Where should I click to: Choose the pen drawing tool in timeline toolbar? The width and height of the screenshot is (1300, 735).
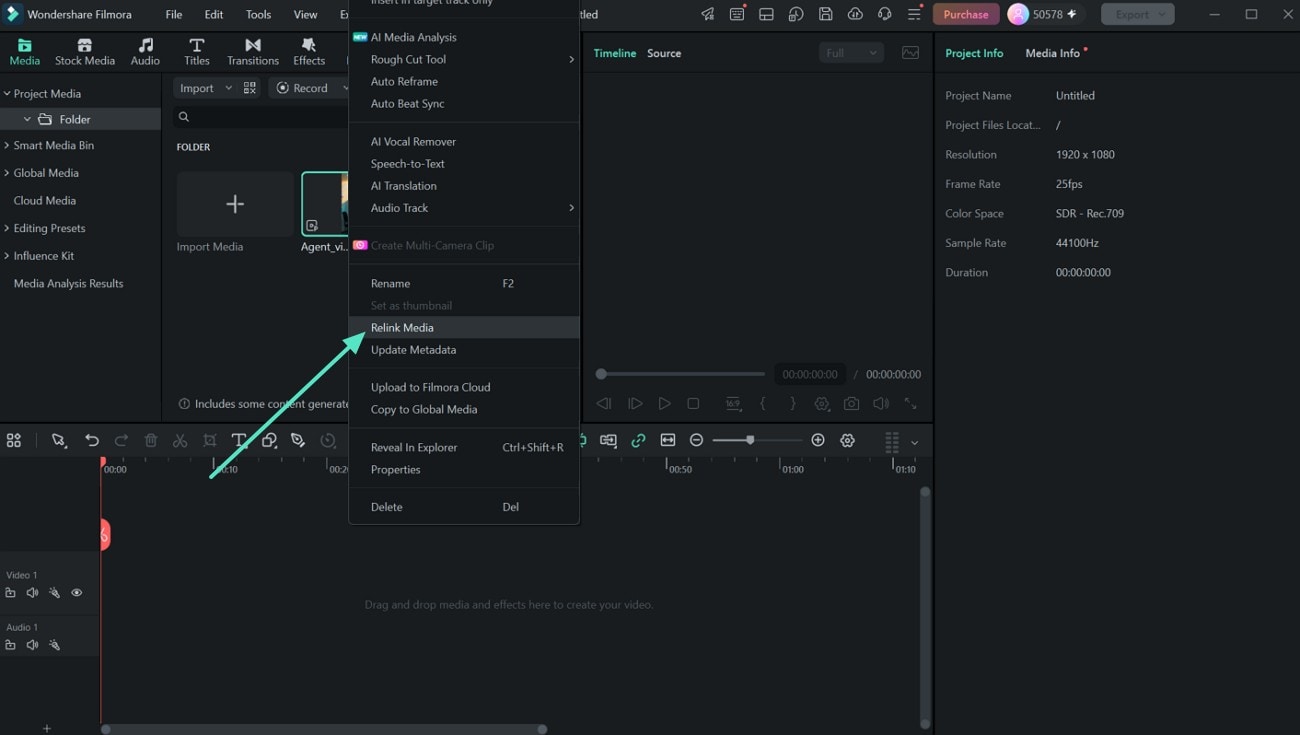pyautogui.click(x=298, y=441)
